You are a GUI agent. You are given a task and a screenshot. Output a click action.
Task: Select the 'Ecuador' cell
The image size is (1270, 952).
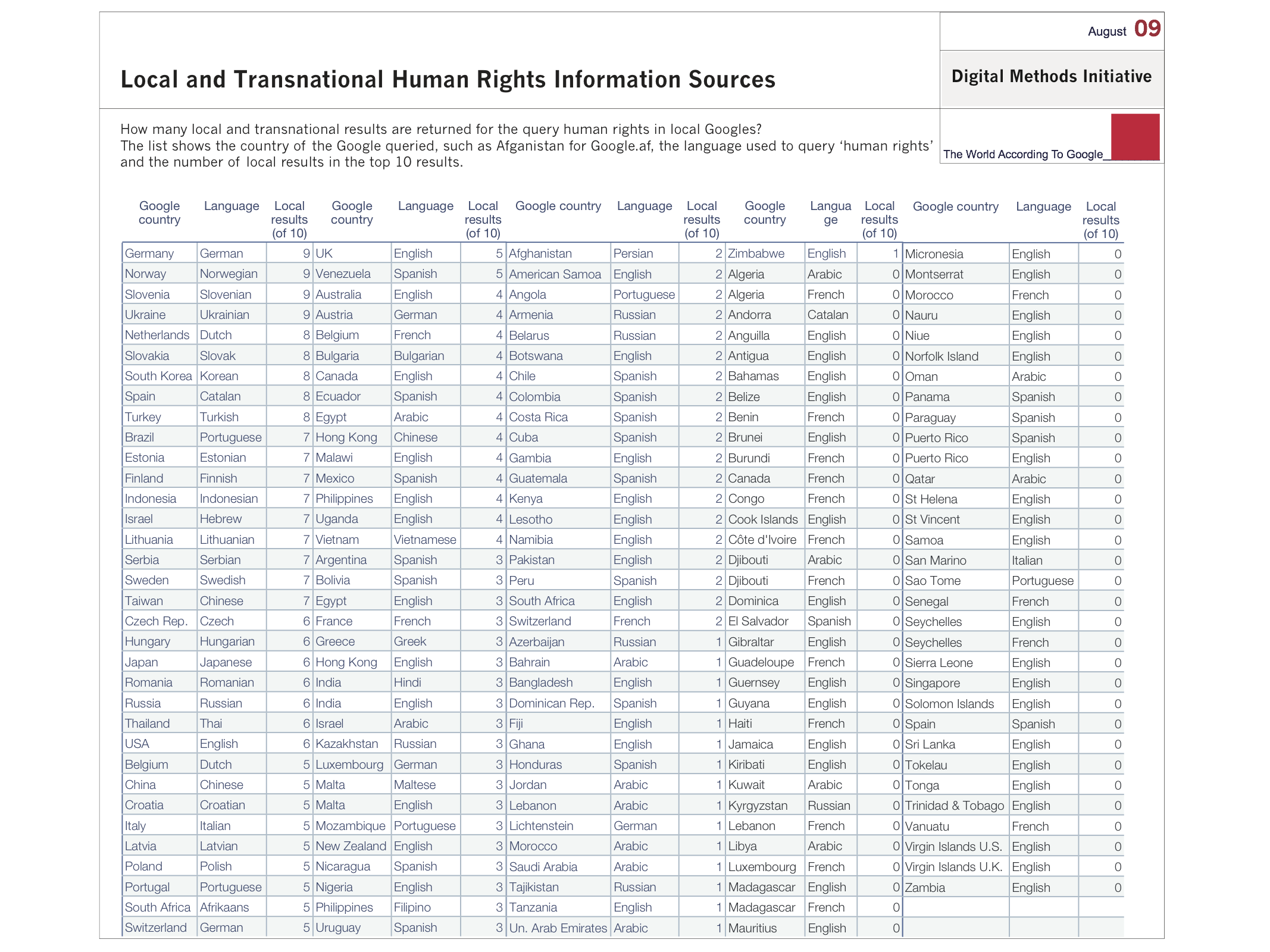point(352,396)
